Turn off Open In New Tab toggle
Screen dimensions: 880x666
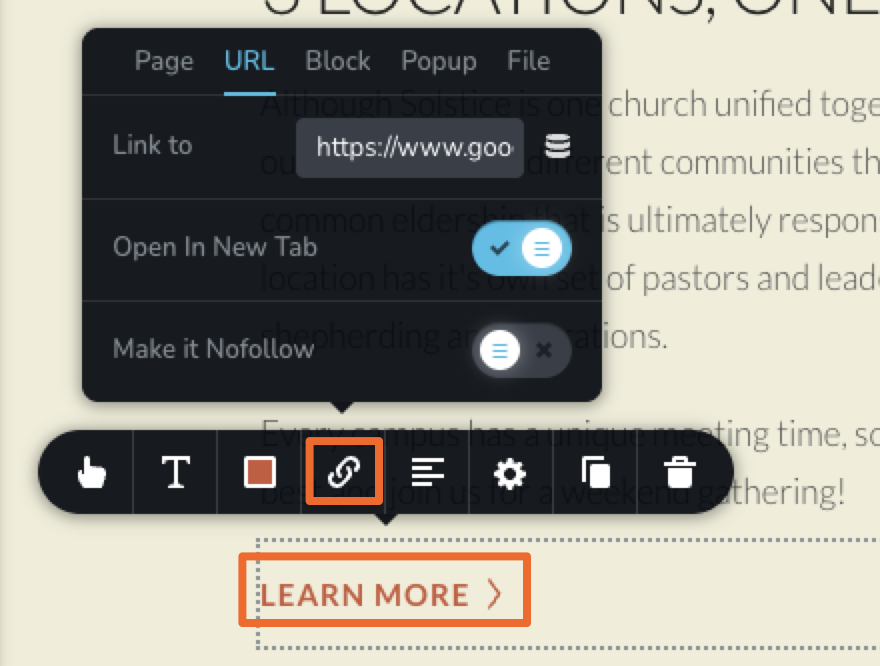pos(521,247)
